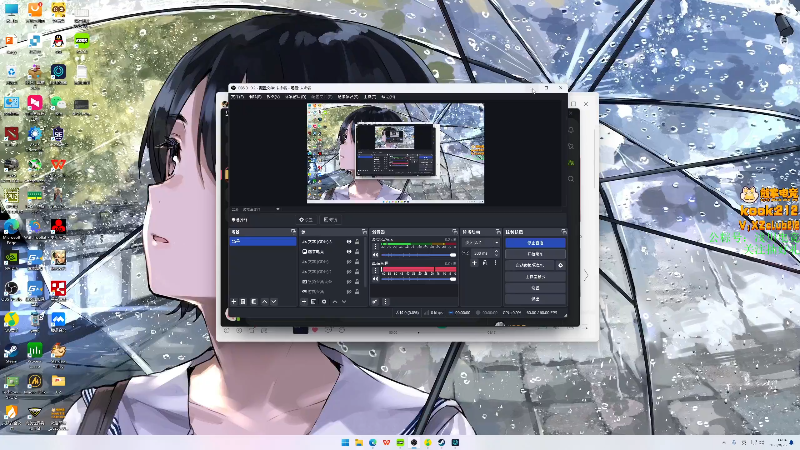This screenshot has height=450, width=800.
Task: Open the Windows Start menu
Action: click(345, 442)
